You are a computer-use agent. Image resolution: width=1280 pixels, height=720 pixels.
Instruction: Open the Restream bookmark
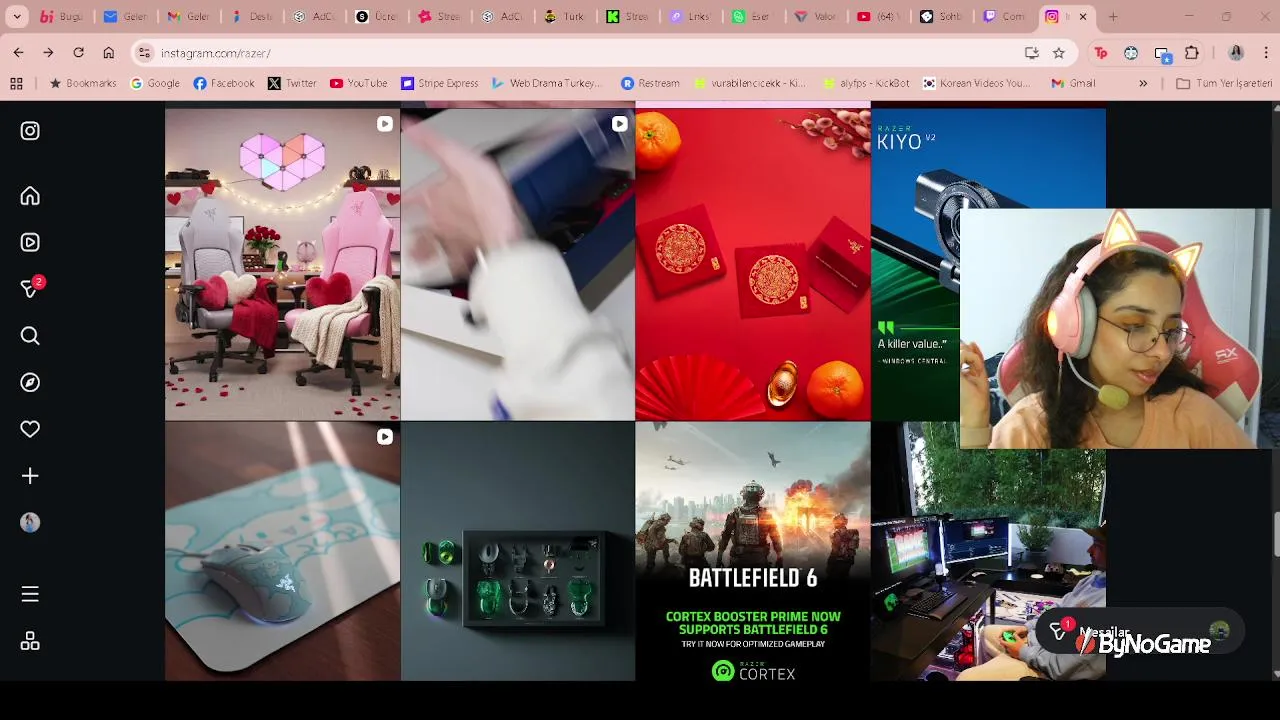[650, 84]
